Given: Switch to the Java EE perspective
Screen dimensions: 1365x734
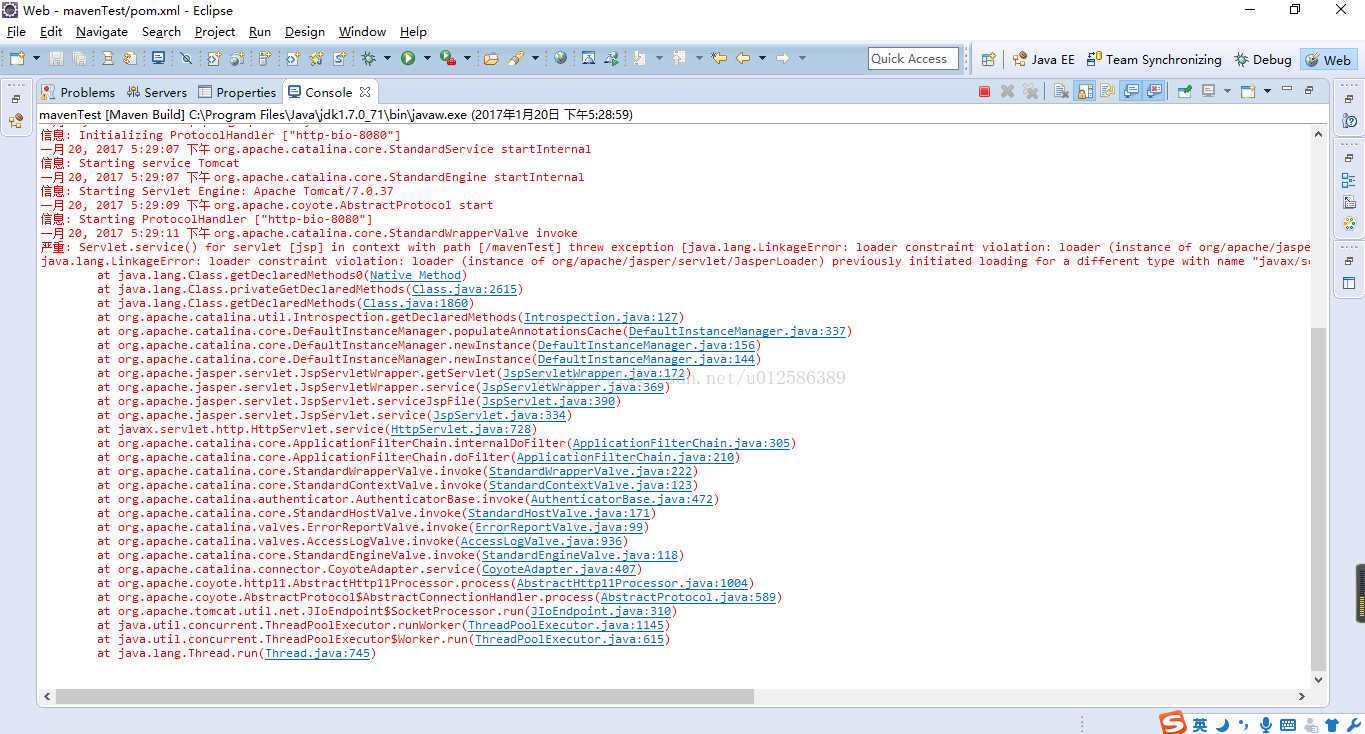Looking at the screenshot, I should 1042,59.
